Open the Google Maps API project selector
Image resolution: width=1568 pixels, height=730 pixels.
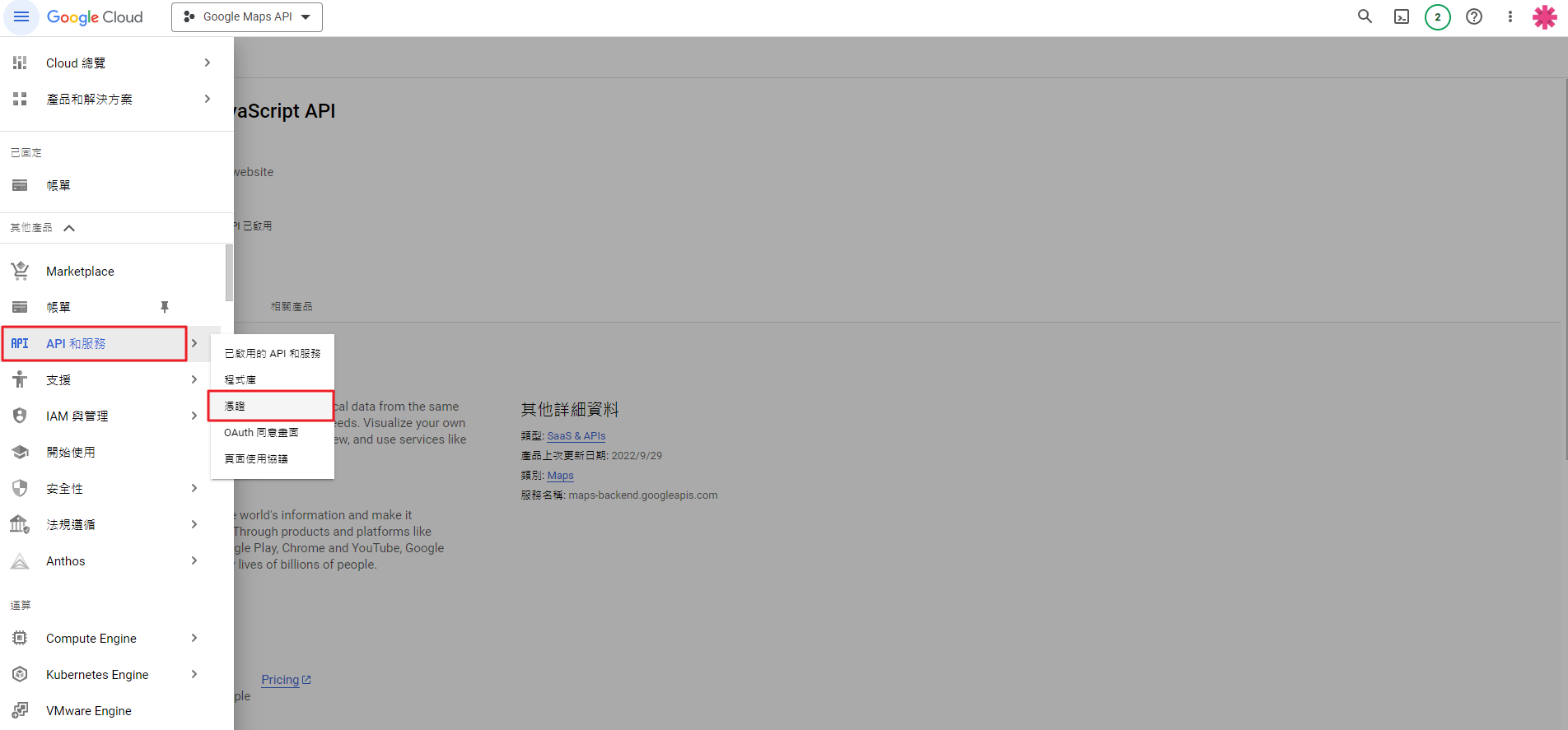[247, 17]
